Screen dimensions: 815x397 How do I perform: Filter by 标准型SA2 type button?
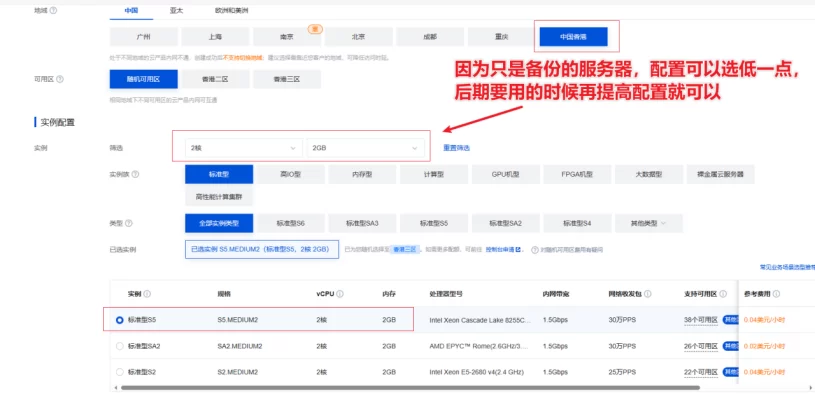(506, 223)
